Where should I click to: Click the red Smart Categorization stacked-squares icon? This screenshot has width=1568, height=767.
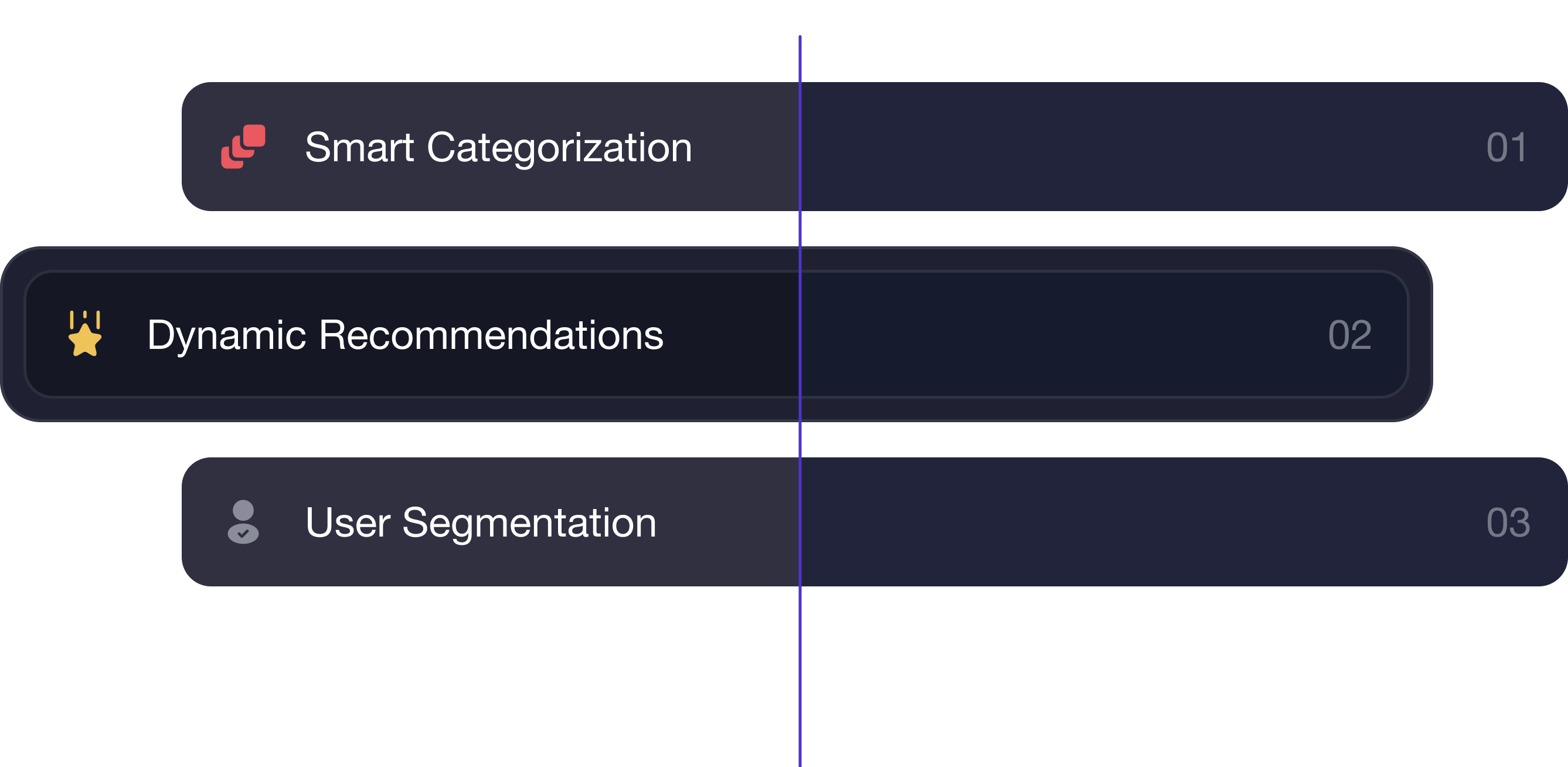[243, 147]
